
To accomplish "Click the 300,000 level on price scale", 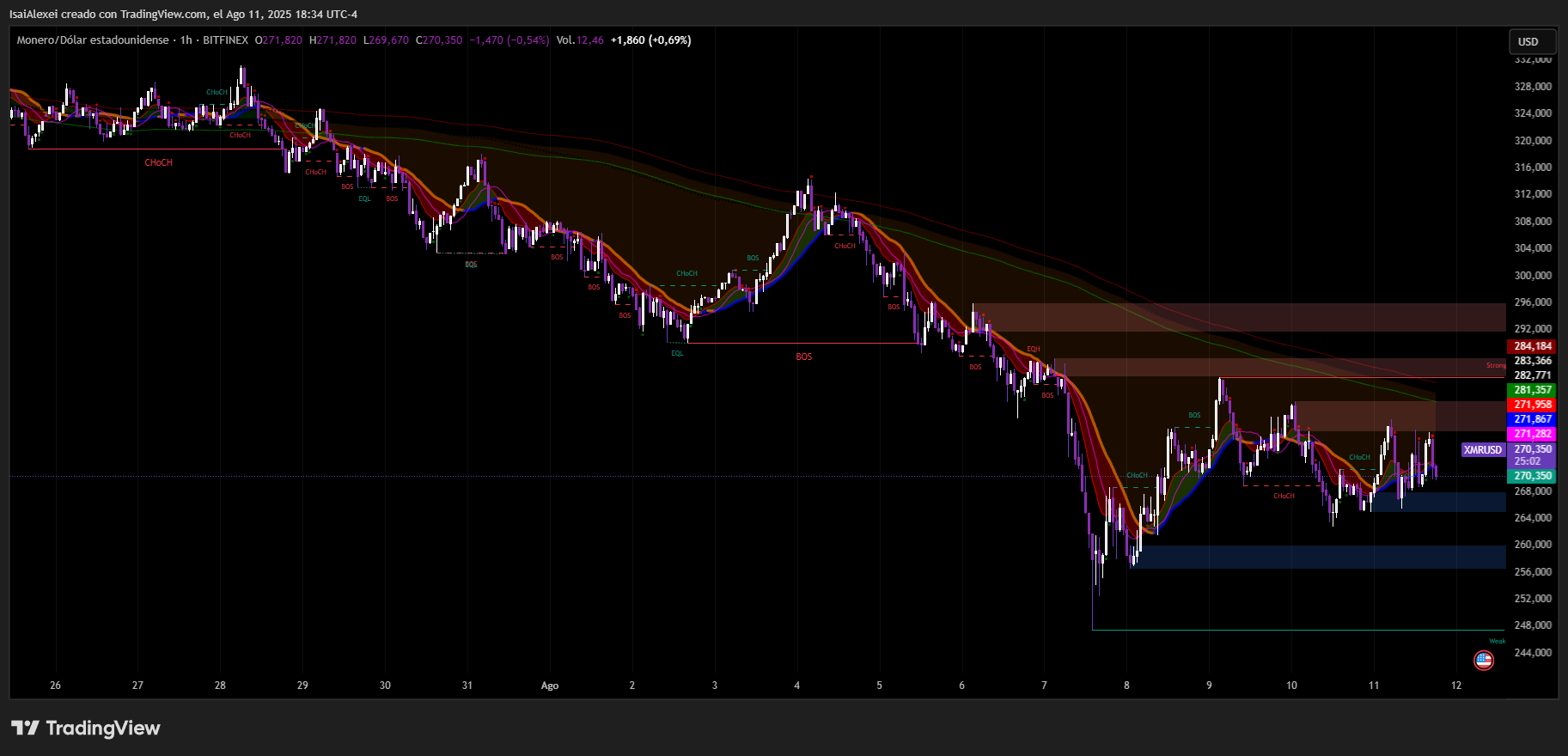I will tap(1532, 275).
